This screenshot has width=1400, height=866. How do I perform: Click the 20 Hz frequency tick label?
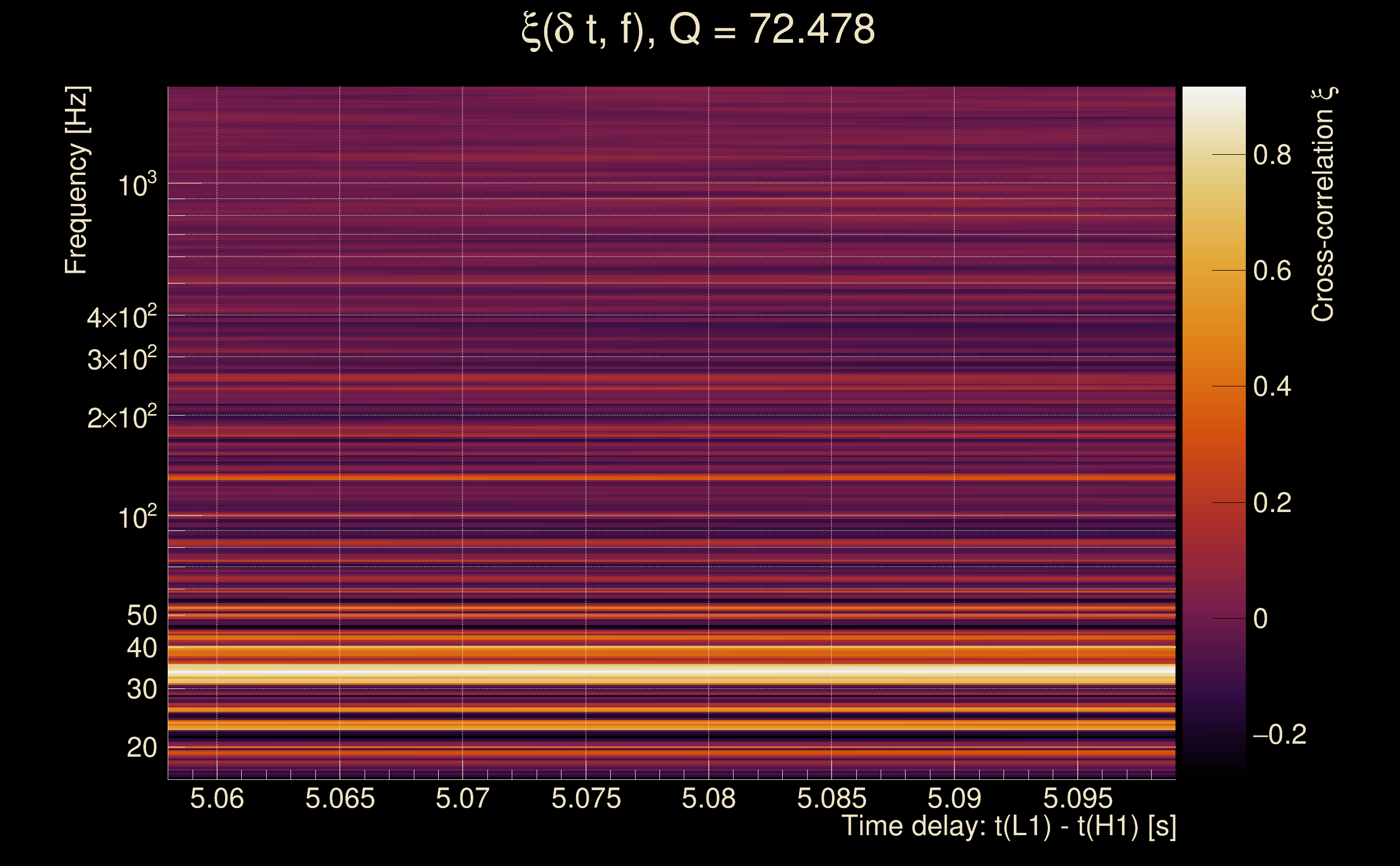click(141, 747)
